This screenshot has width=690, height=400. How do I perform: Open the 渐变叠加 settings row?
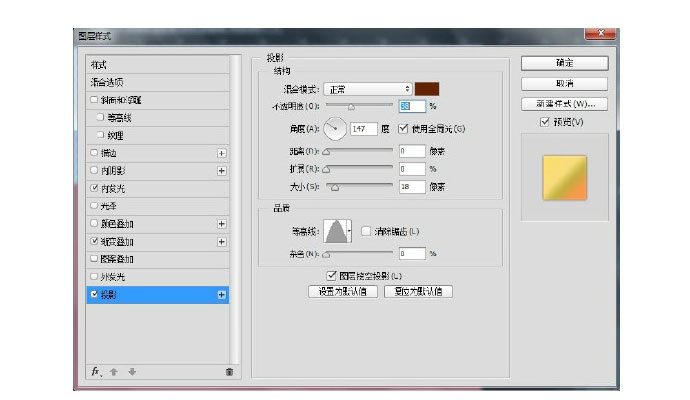tap(158, 242)
